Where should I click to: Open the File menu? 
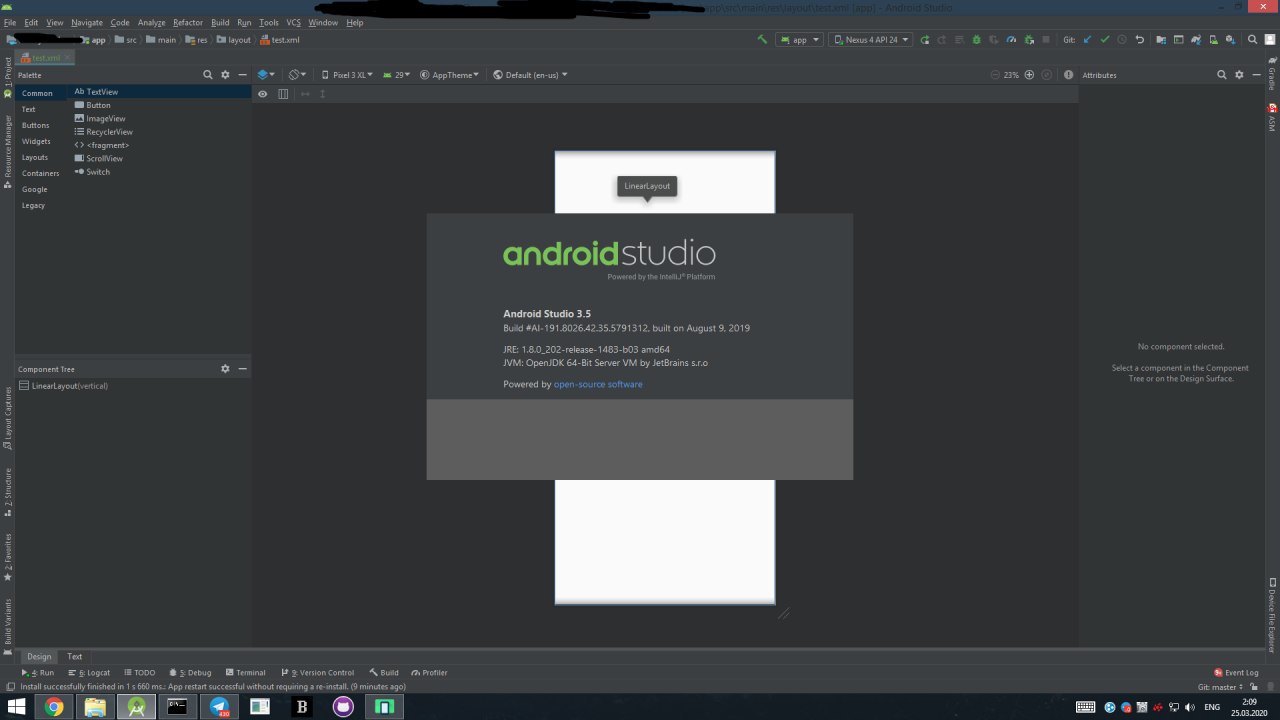(10, 22)
